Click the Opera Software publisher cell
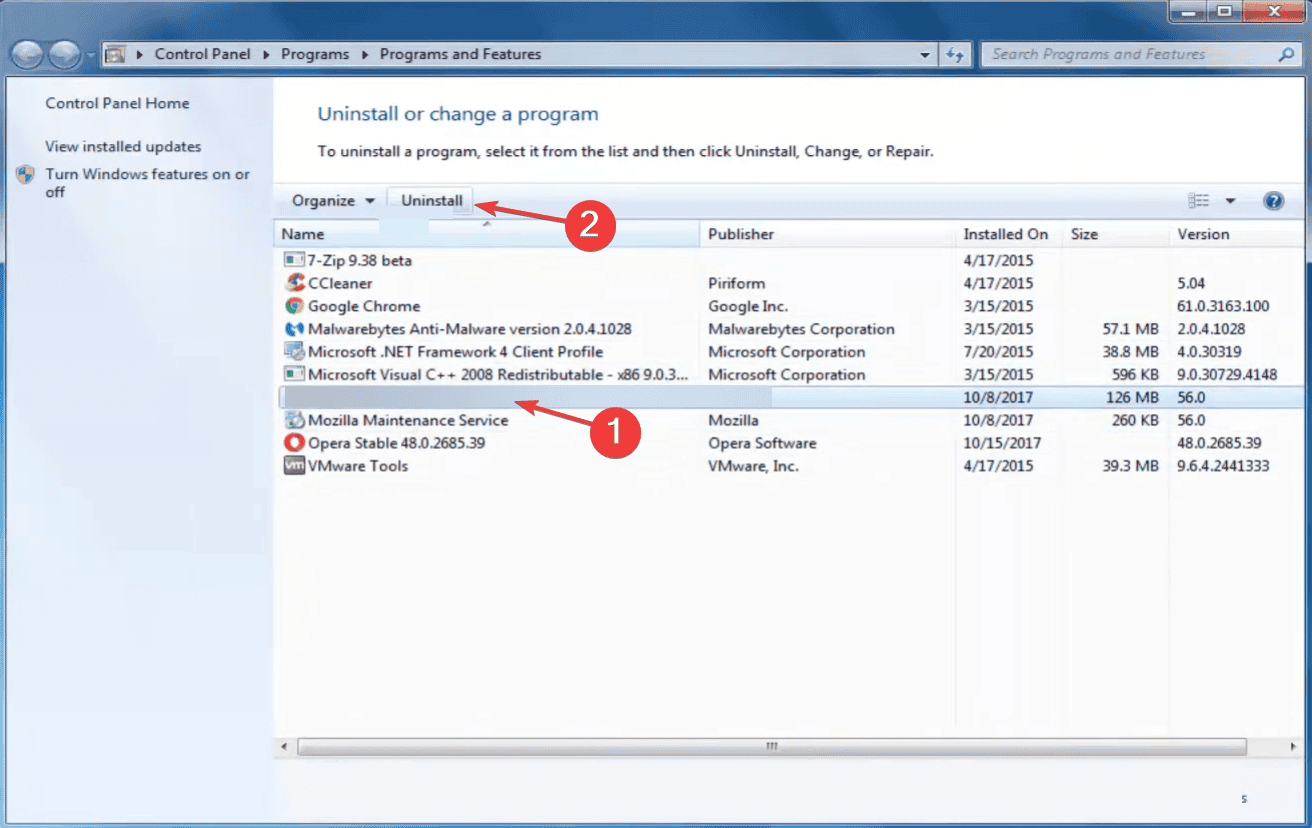 [762, 443]
